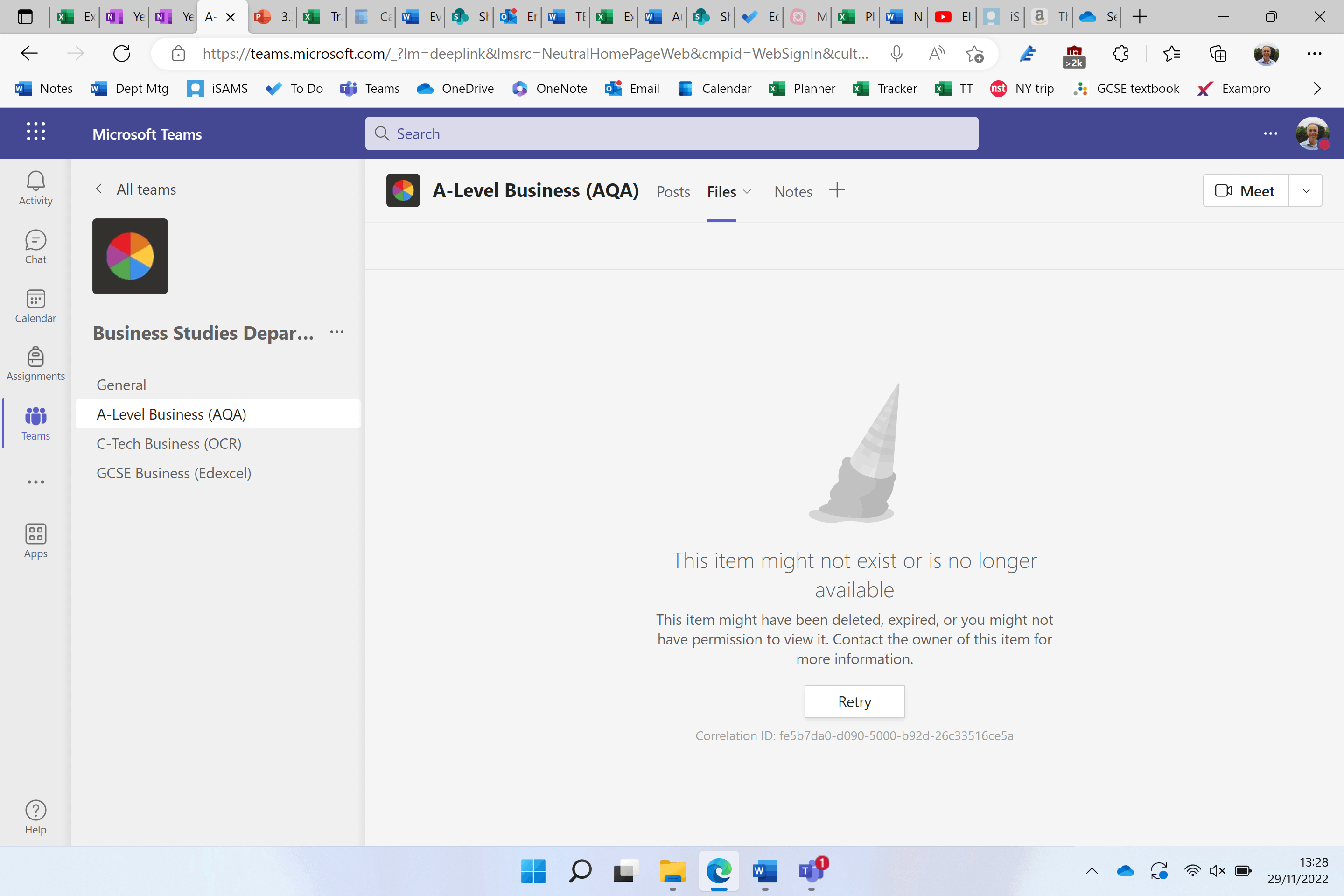Image resolution: width=1344 pixels, height=896 pixels.
Task: Open more options for Business Studies team
Action: point(336,332)
